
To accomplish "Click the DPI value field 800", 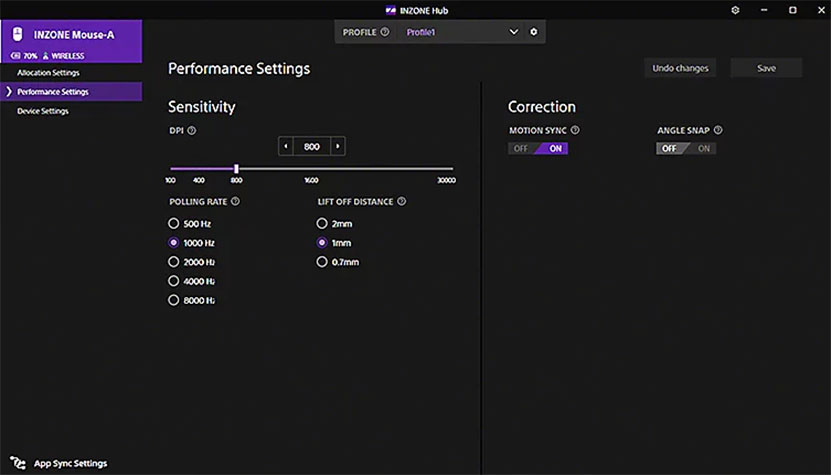I will coord(312,146).
